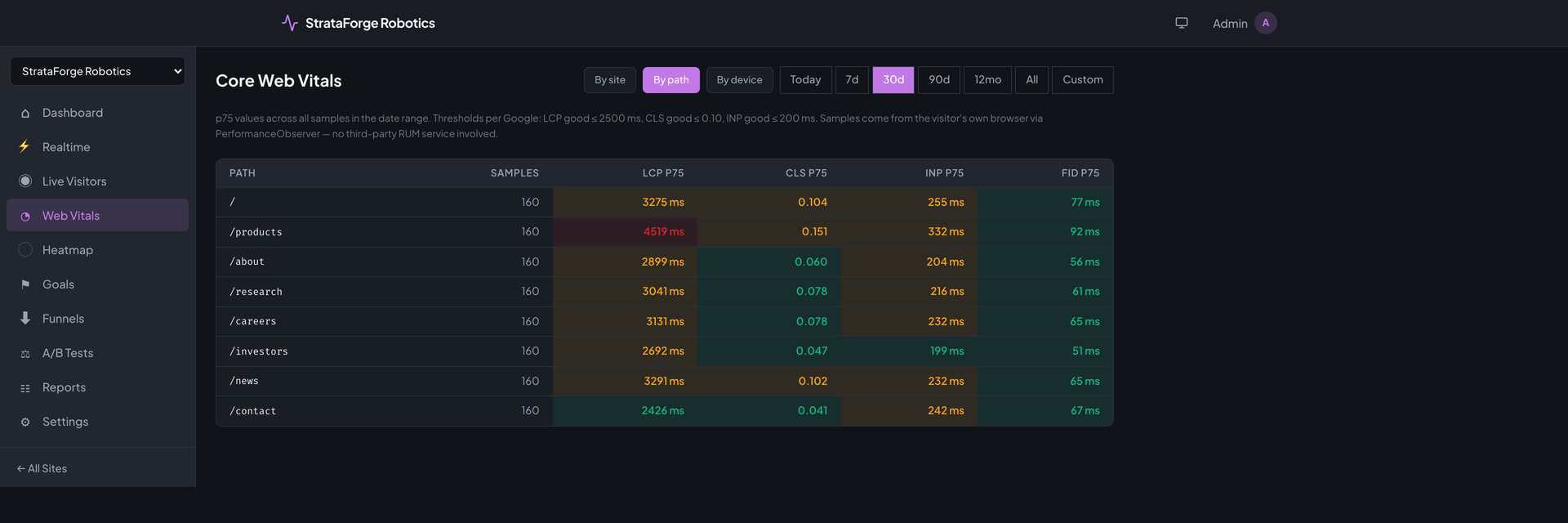Viewport: 1568px width, 523px height.
Task: Click the /products path cell
Action: (x=256, y=232)
